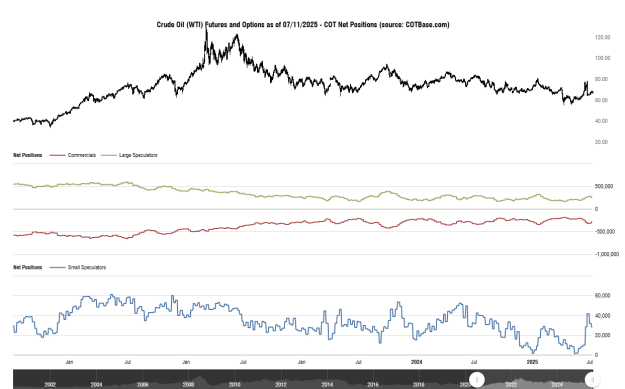Click the 100.00 price axis label
Screen dimensions: 625x389
602,58
